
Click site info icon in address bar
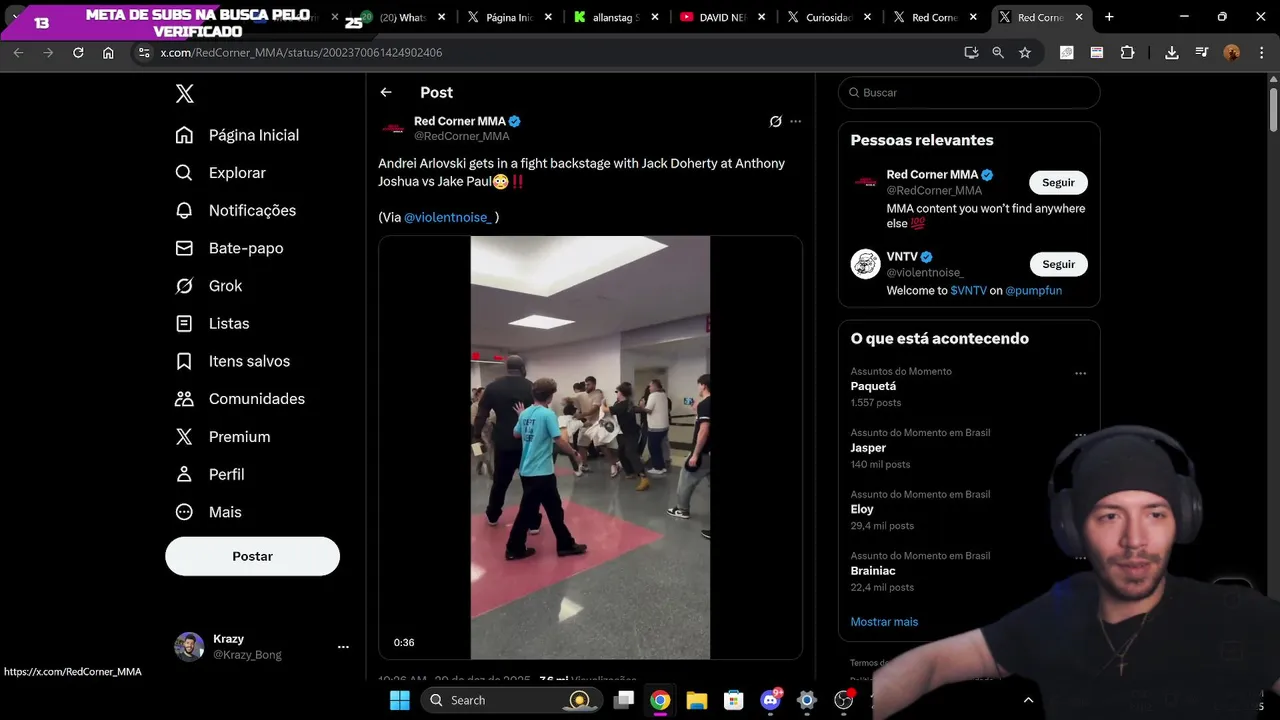click(x=143, y=52)
